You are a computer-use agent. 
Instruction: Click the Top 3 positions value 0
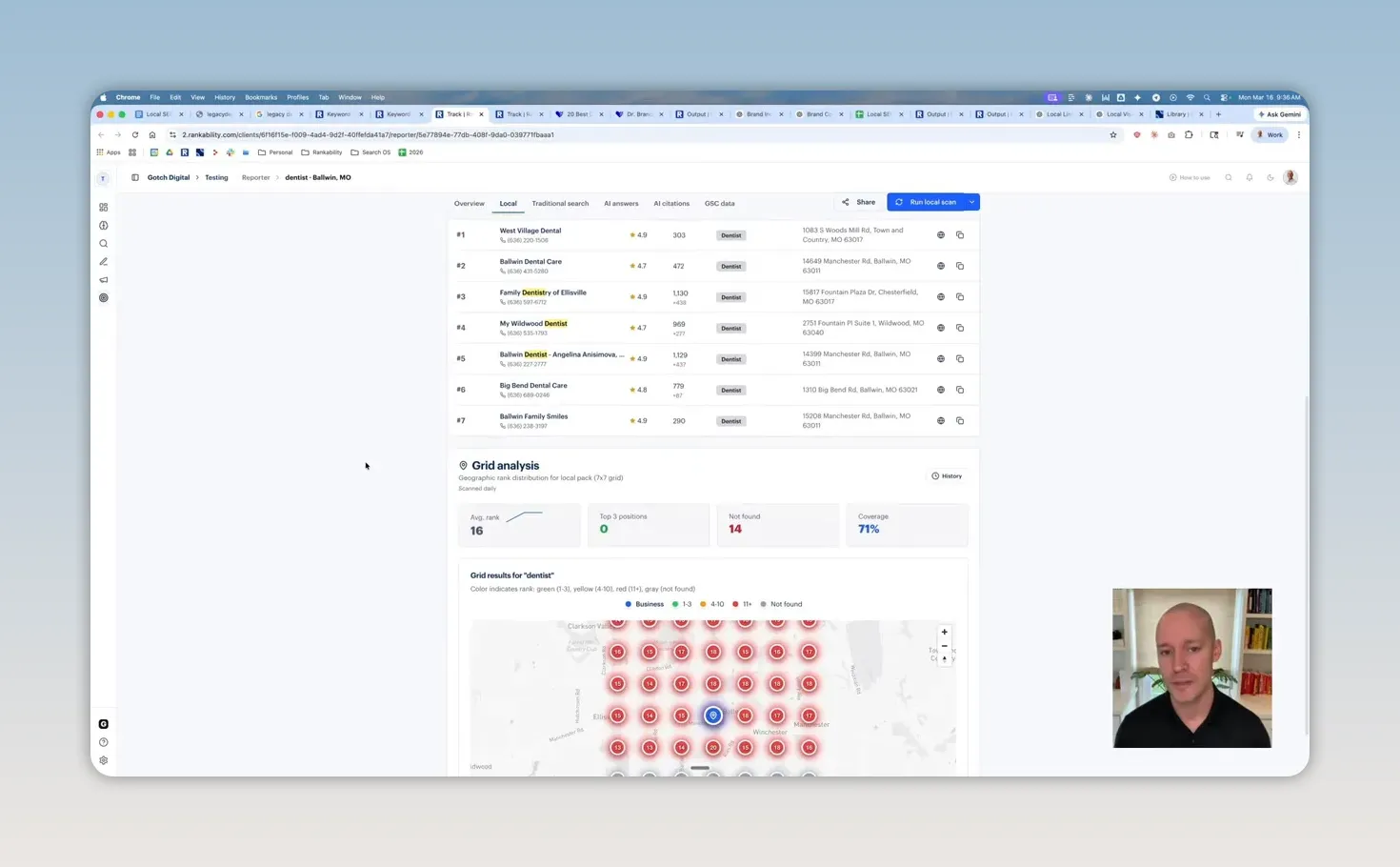(x=604, y=530)
